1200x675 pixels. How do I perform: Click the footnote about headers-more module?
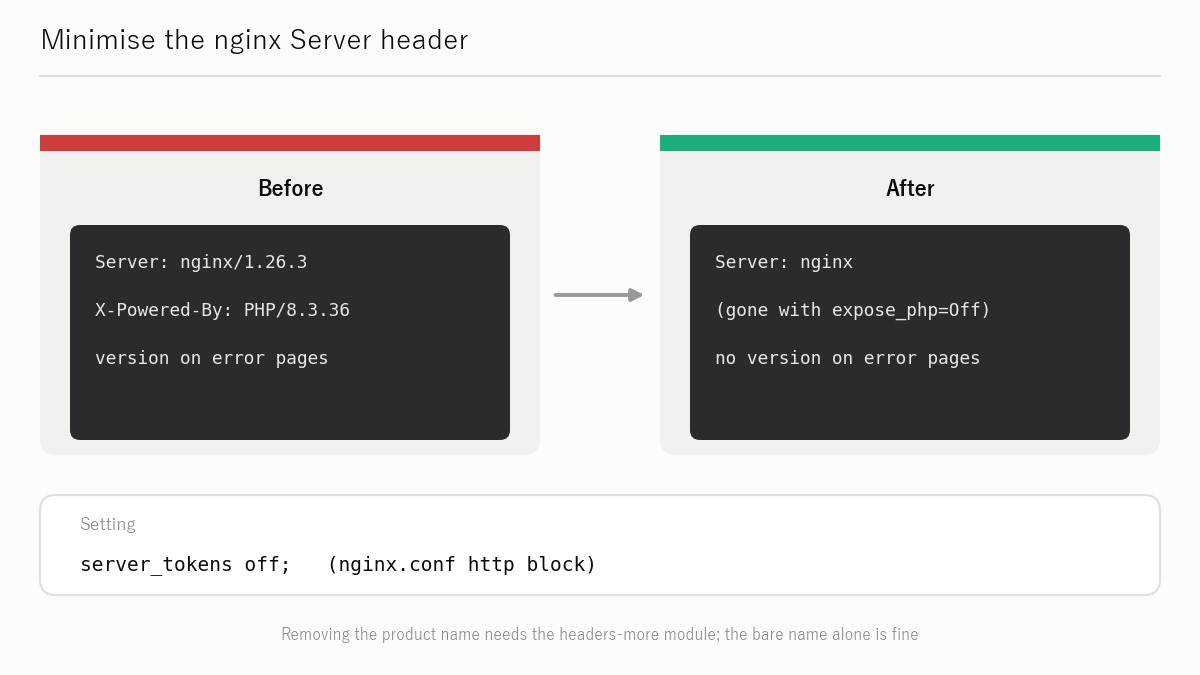[x=600, y=634]
